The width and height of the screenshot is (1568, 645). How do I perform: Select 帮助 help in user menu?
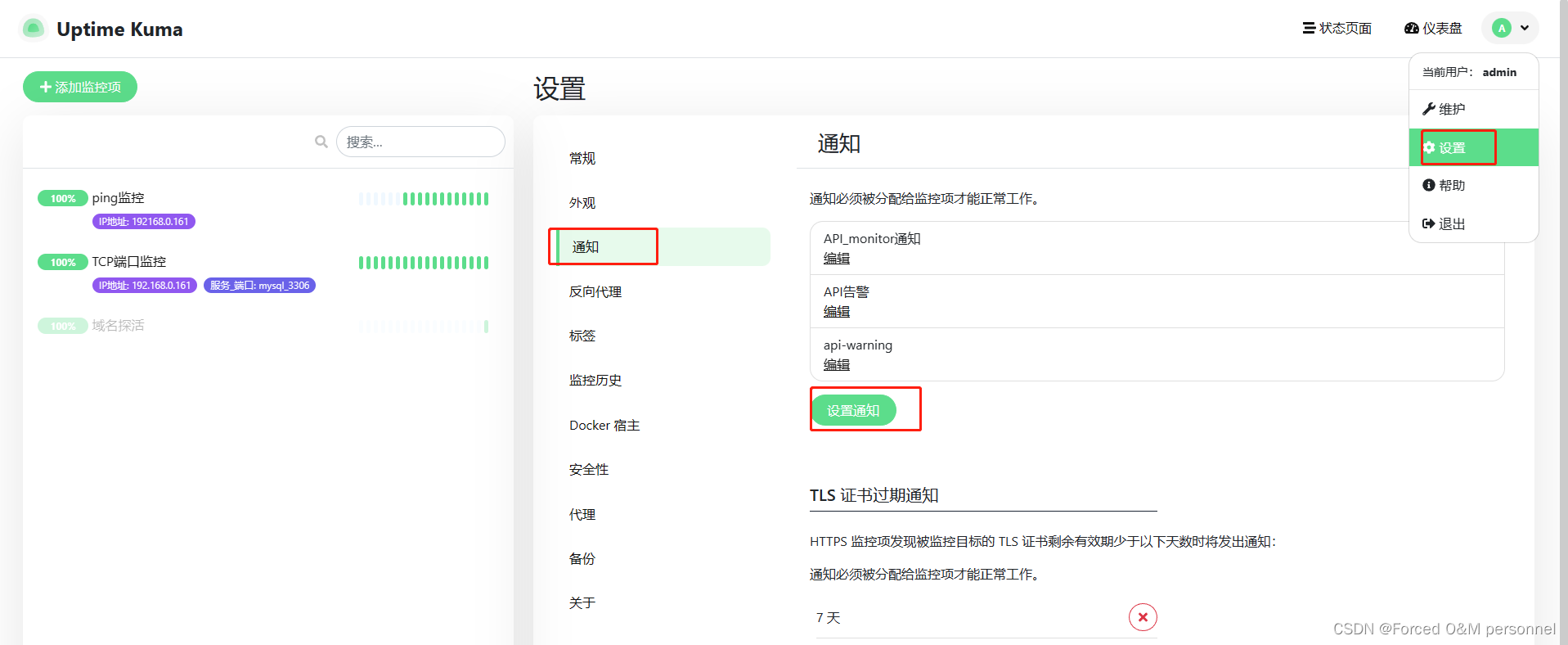[x=1473, y=185]
